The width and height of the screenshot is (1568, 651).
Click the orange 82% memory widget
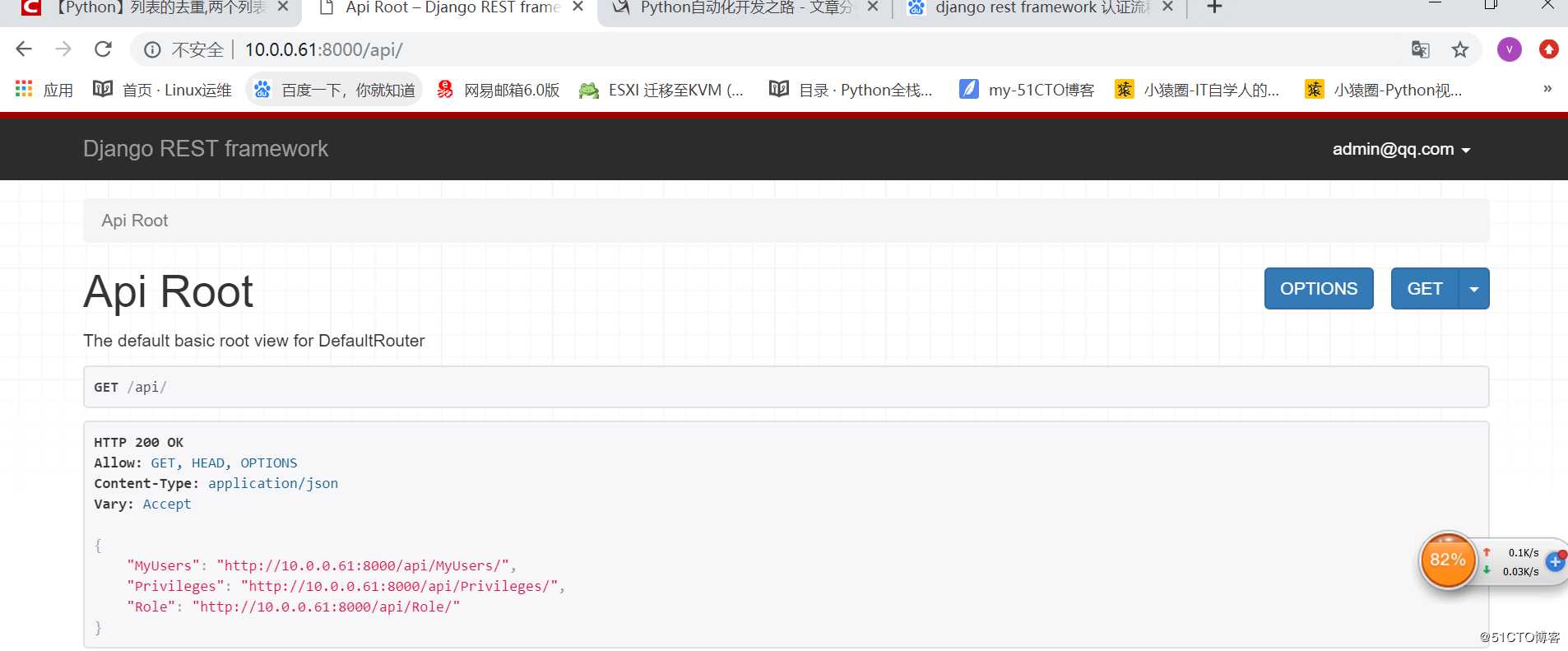pos(1448,560)
